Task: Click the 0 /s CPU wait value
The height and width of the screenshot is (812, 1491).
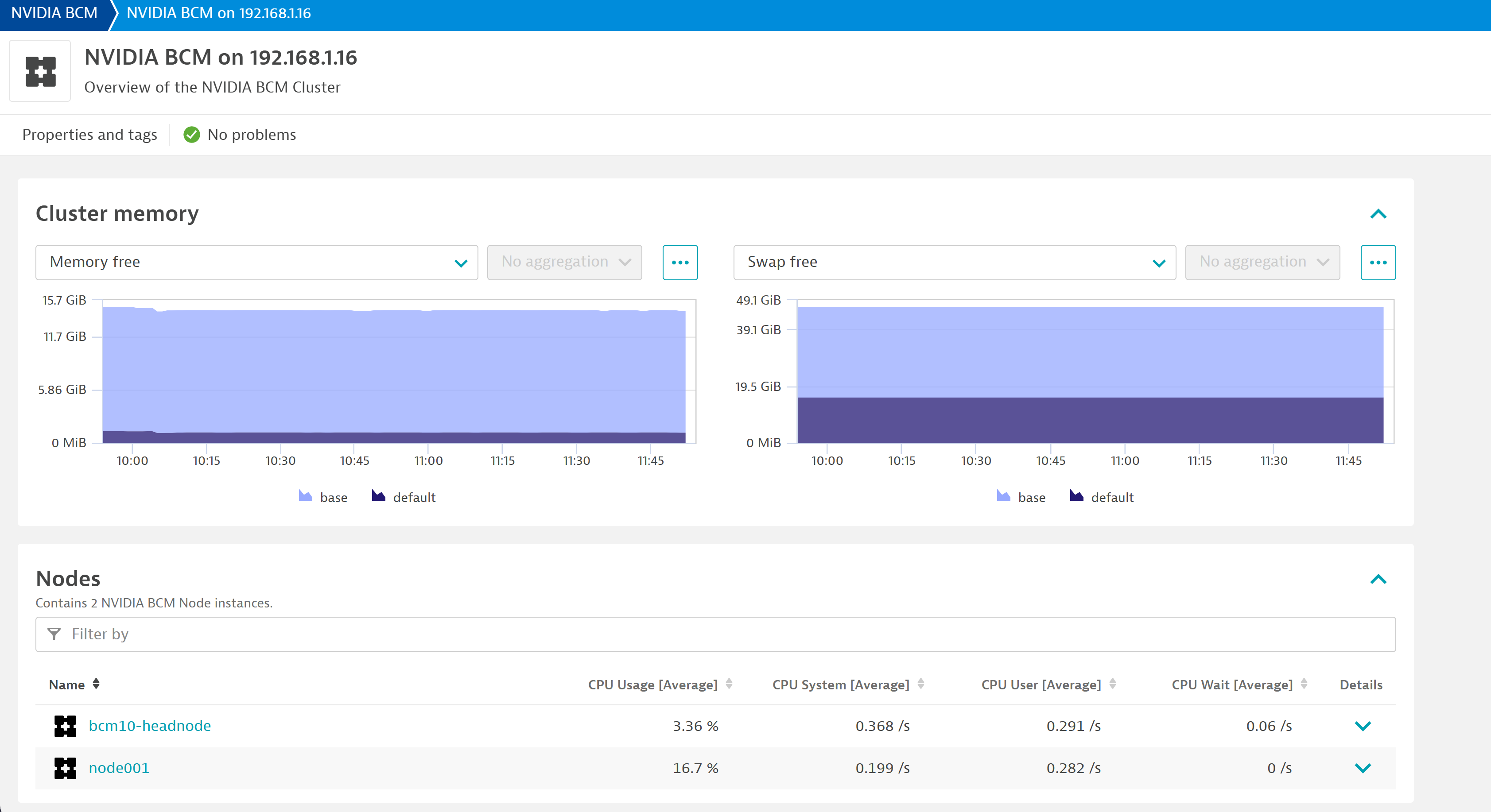Action: tap(1280, 769)
